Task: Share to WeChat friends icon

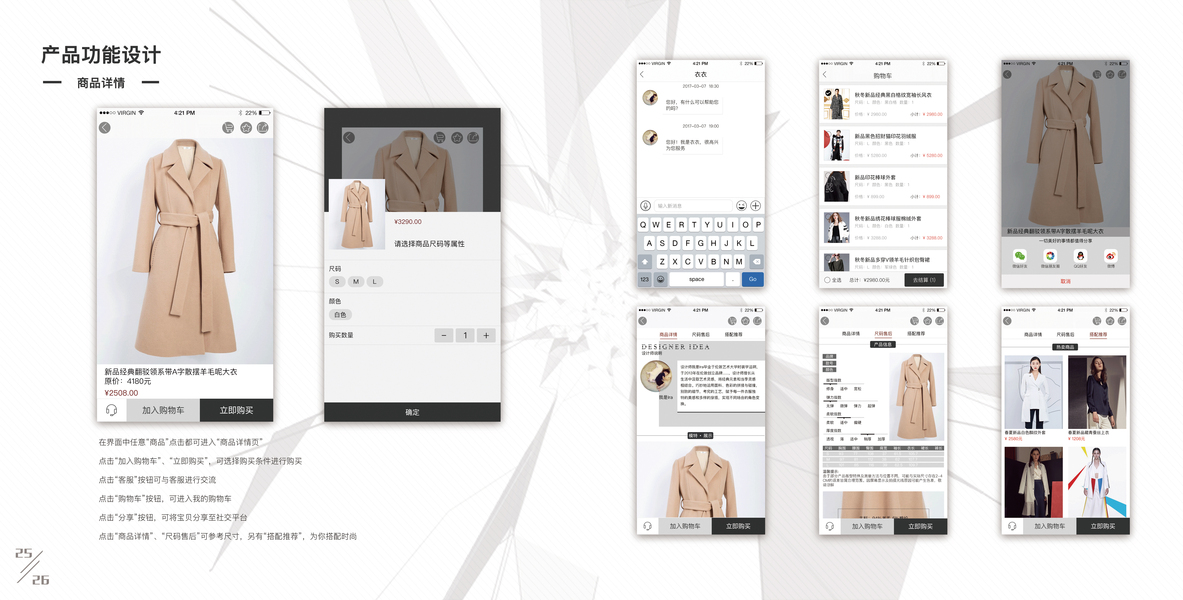Action: (x=1019, y=257)
